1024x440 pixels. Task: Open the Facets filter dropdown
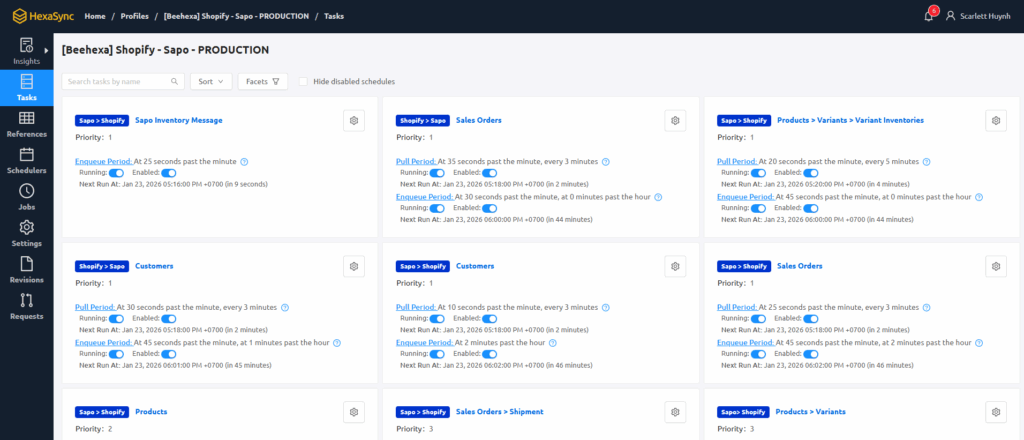pos(263,82)
